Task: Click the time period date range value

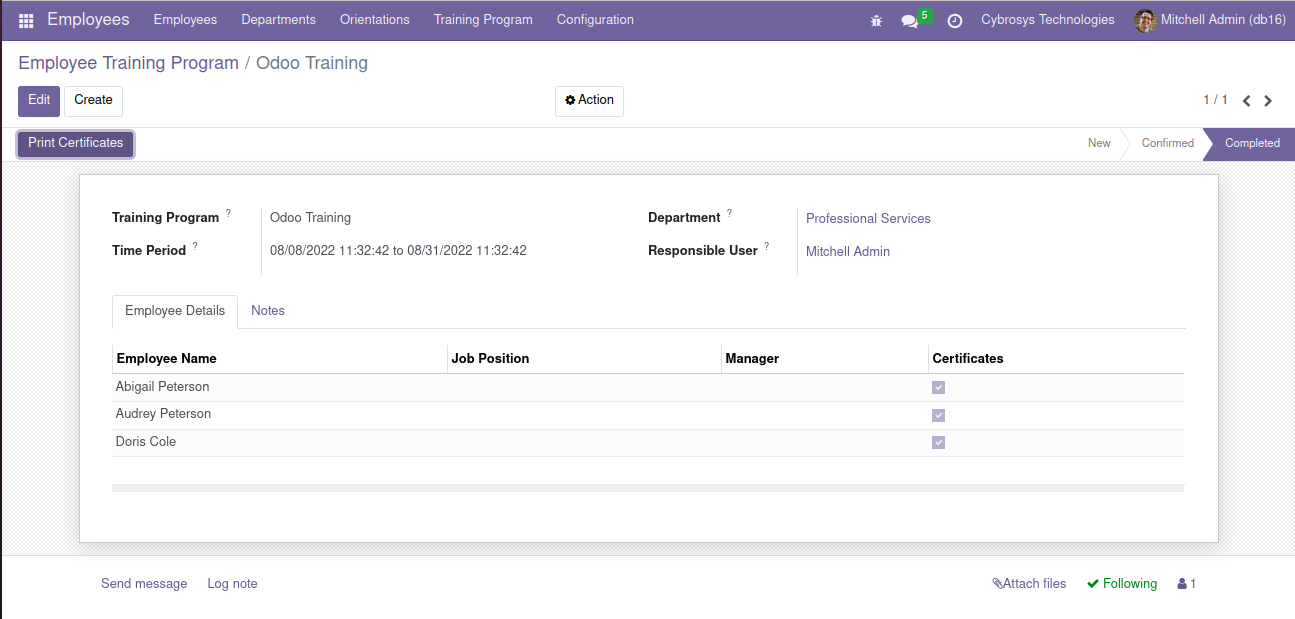Action: point(398,251)
